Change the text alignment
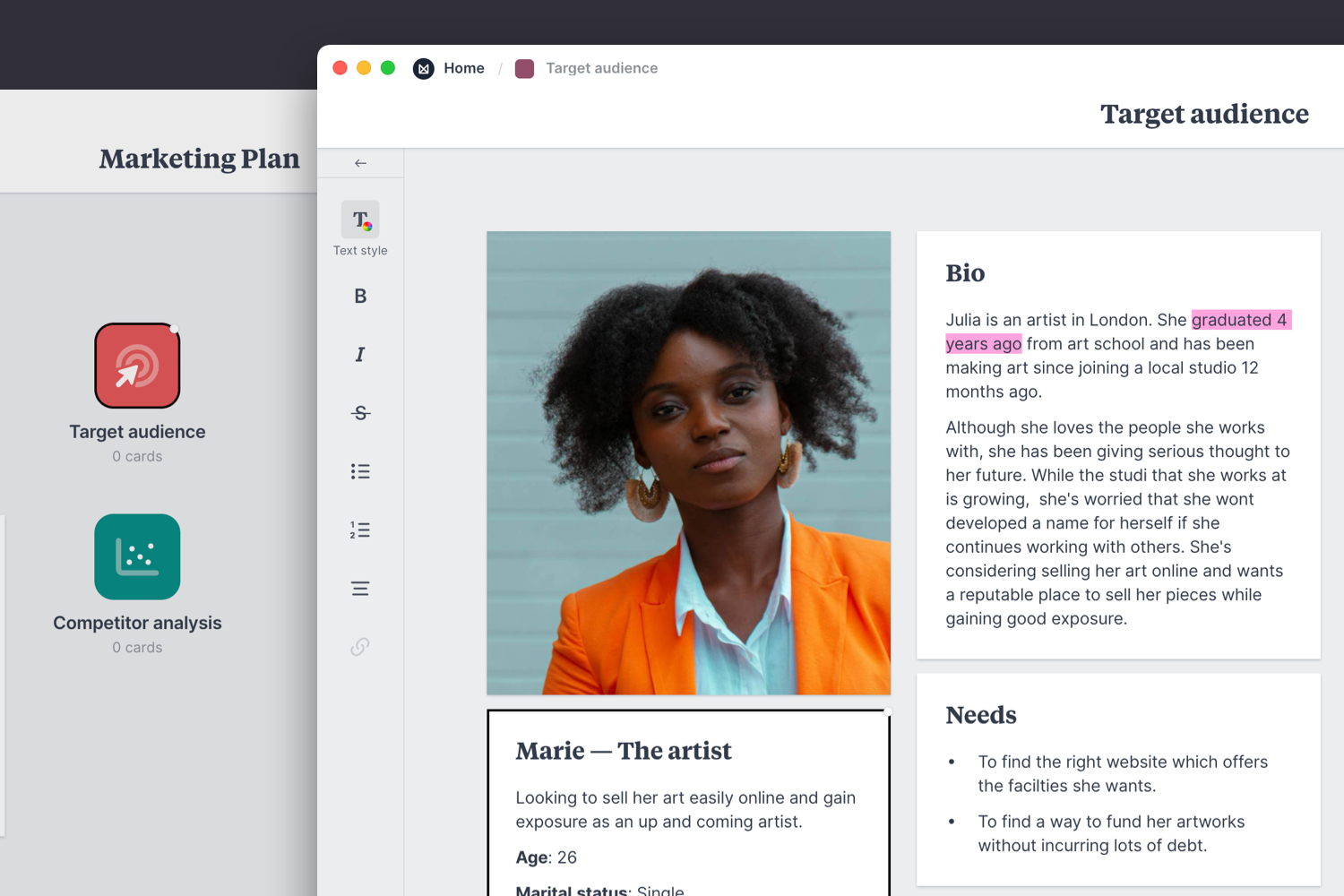This screenshot has width=1344, height=896. pyautogui.click(x=360, y=589)
